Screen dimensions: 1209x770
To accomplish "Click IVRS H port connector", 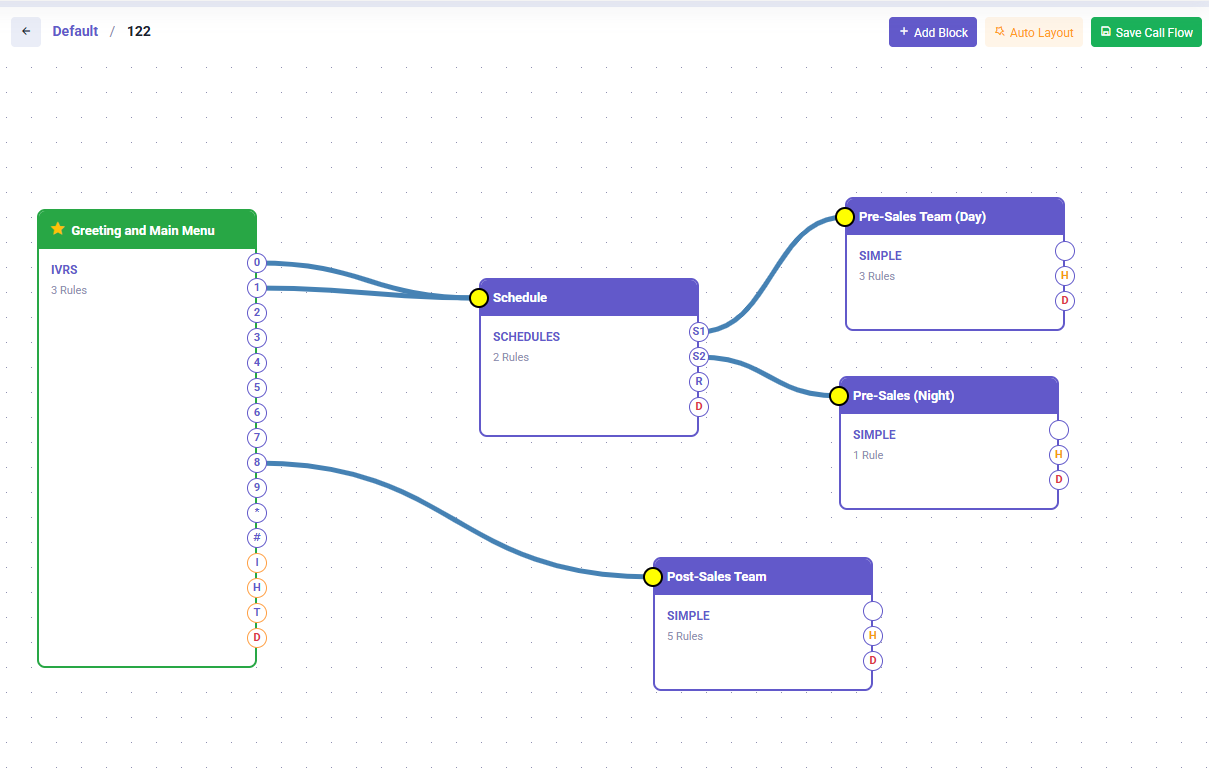I will [x=257, y=588].
